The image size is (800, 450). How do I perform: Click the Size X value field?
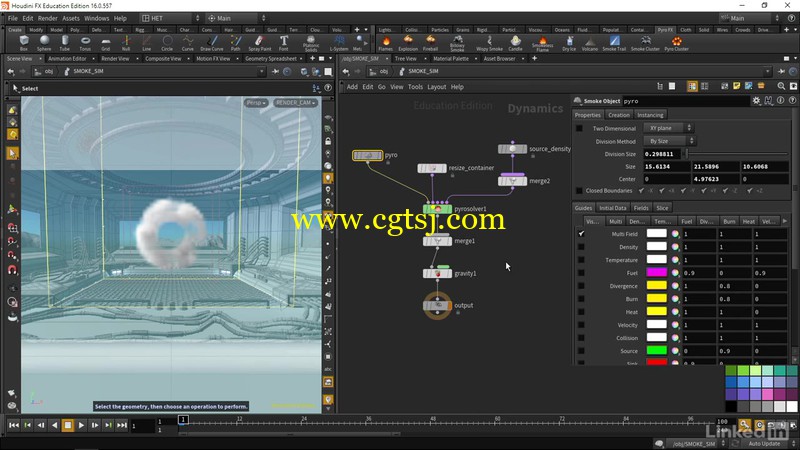click(666, 167)
